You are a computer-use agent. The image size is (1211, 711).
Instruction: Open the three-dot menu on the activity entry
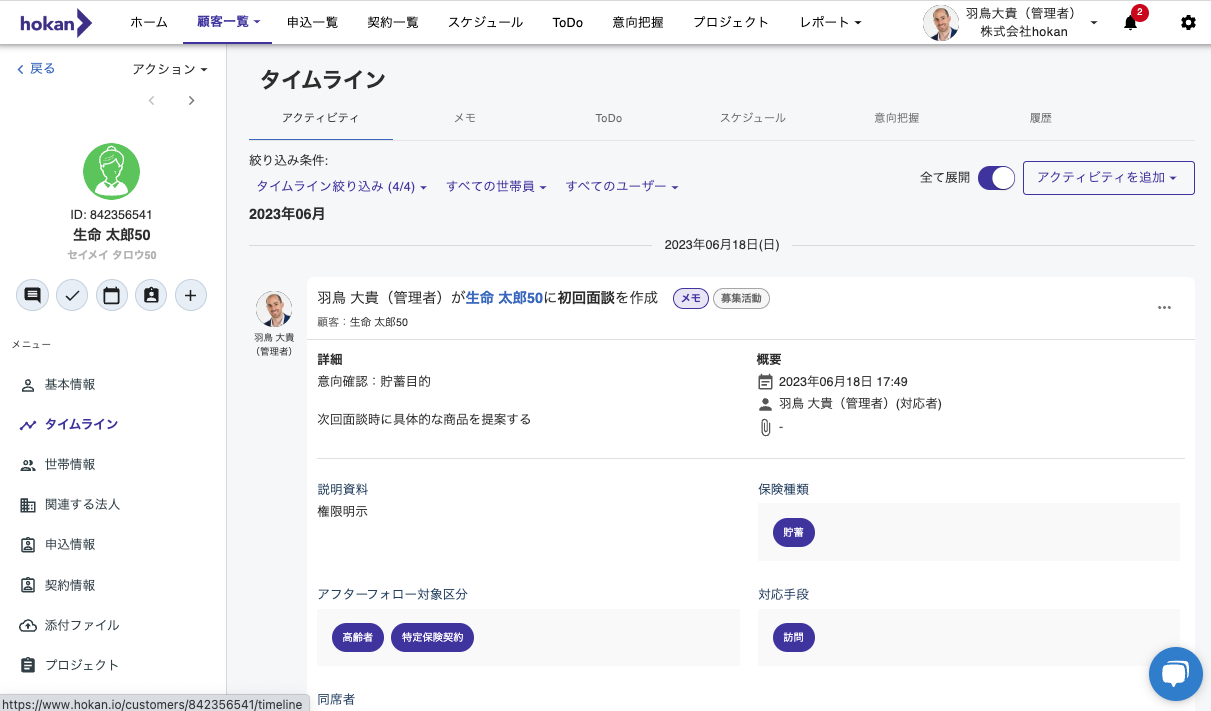click(1164, 308)
